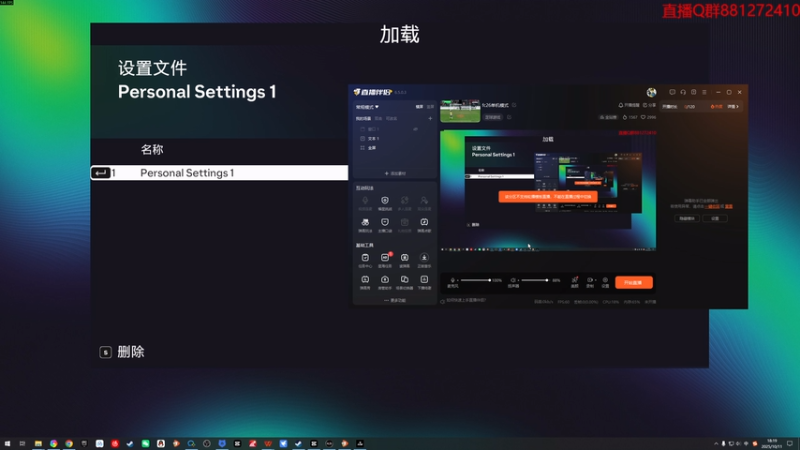Mute the speaker icon in bottom bar

[x=513, y=280]
